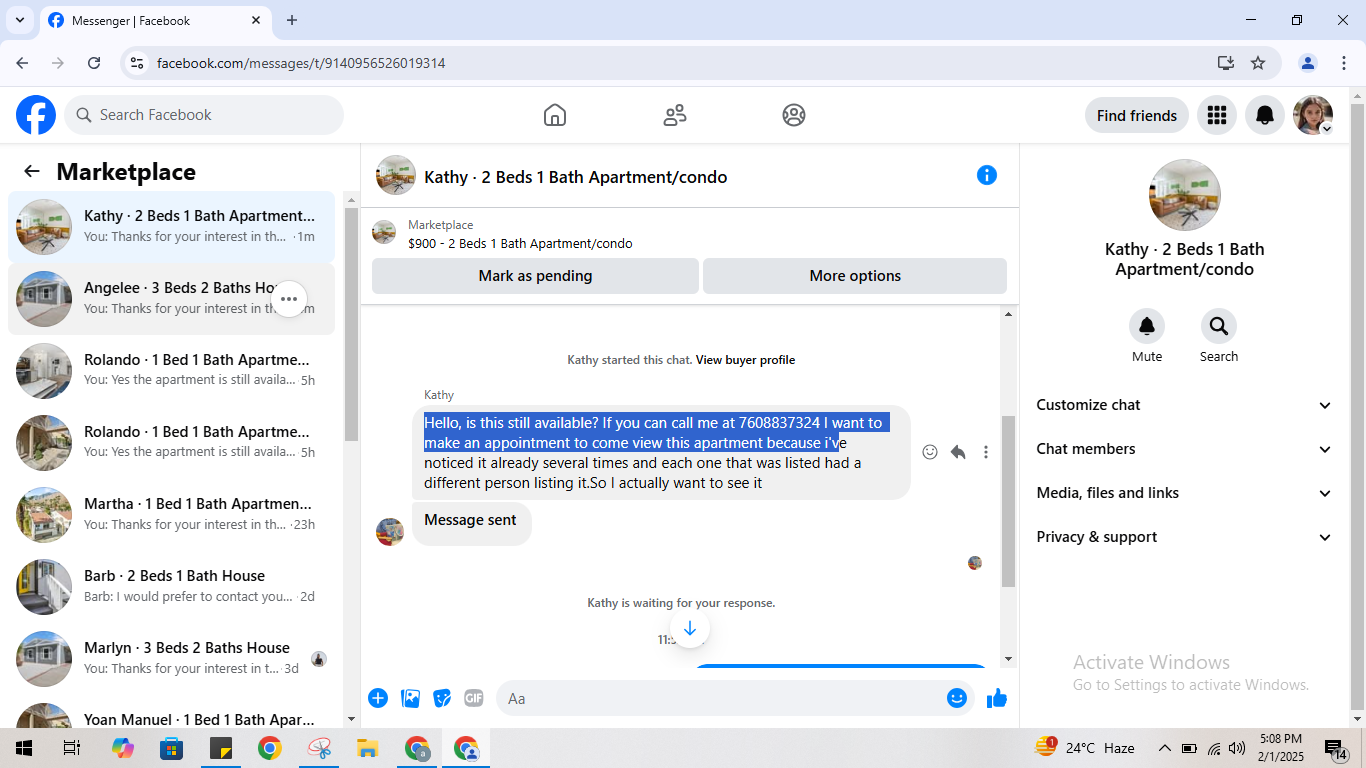
Task: Open options for Angelee conversation
Action: (x=289, y=298)
